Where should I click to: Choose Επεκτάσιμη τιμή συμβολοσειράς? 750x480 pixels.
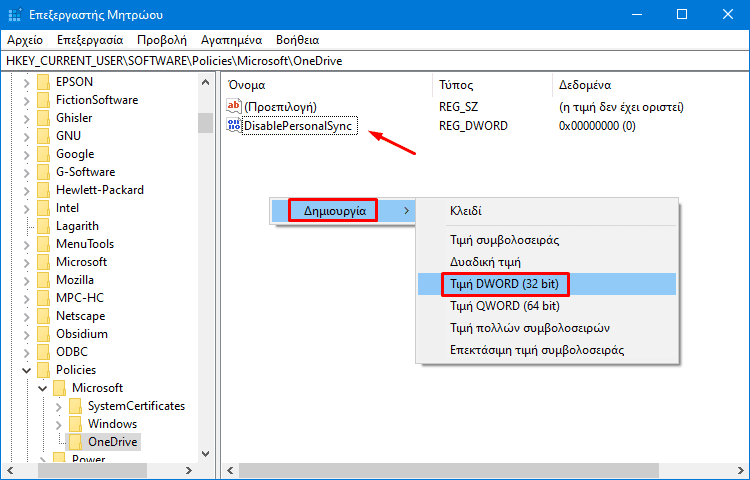click(x=547, y=350)
